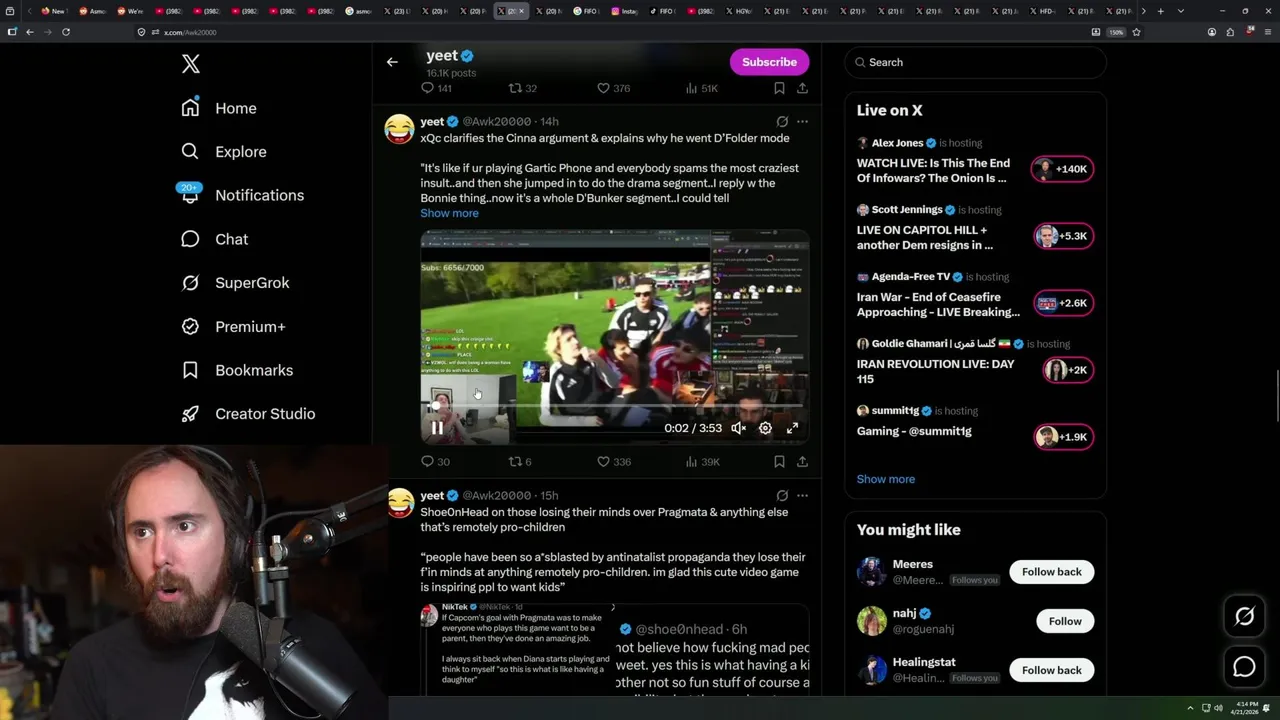Open system volume in the tray
Viewport: 1280px width, 720px height.
point(1218,708)
